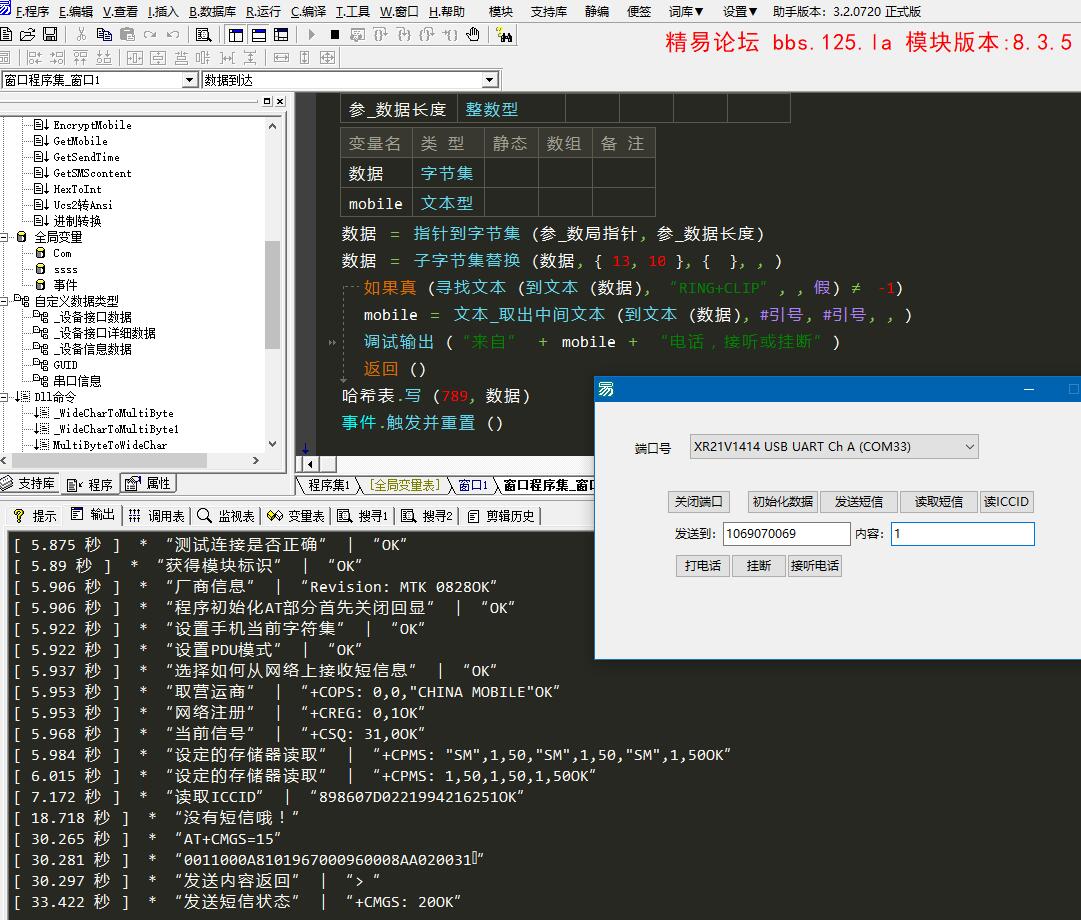Switch to the 变量表 output tab
This screenshot has width=1081, height=920.
tap(296, 516)
